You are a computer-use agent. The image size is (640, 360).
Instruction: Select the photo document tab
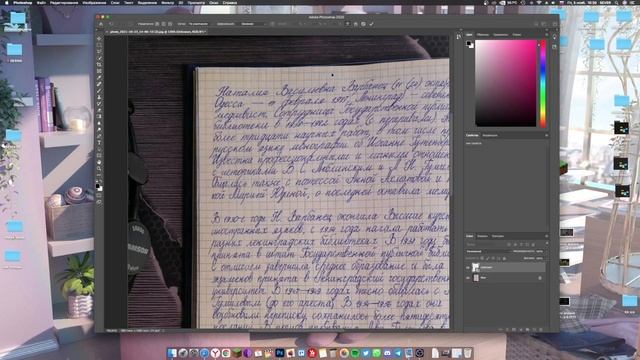(158, 31)
